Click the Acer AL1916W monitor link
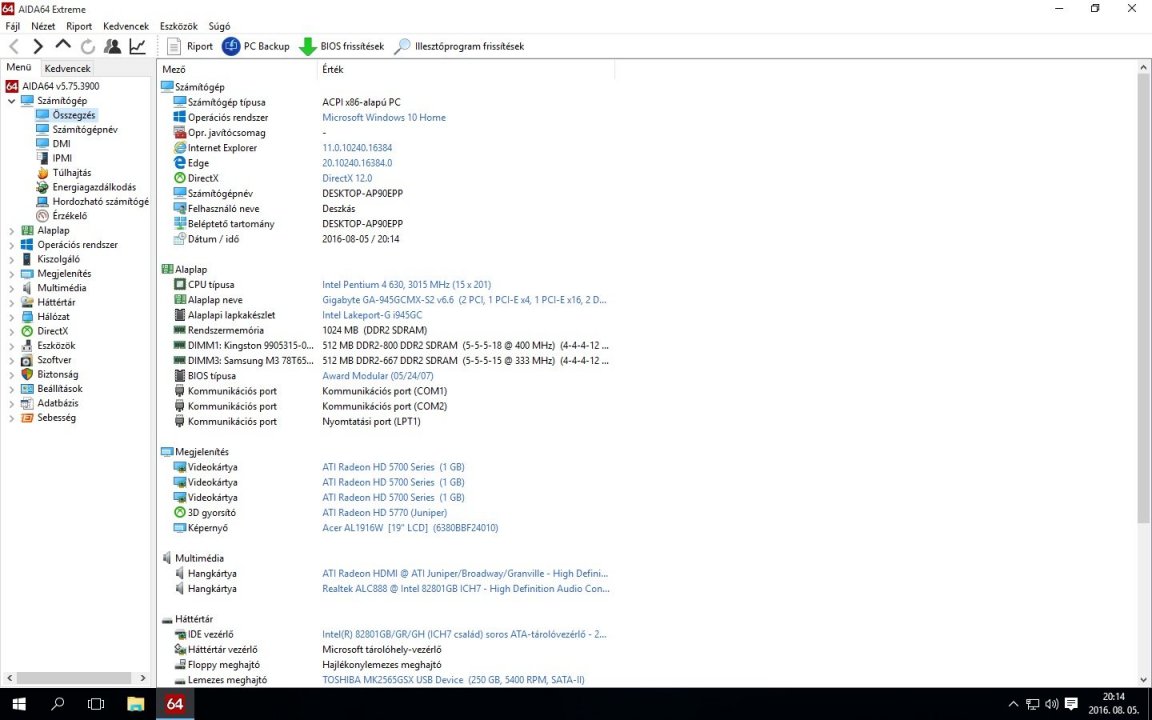This screenshot has width=1152, height=720. [x=410, y=528]
